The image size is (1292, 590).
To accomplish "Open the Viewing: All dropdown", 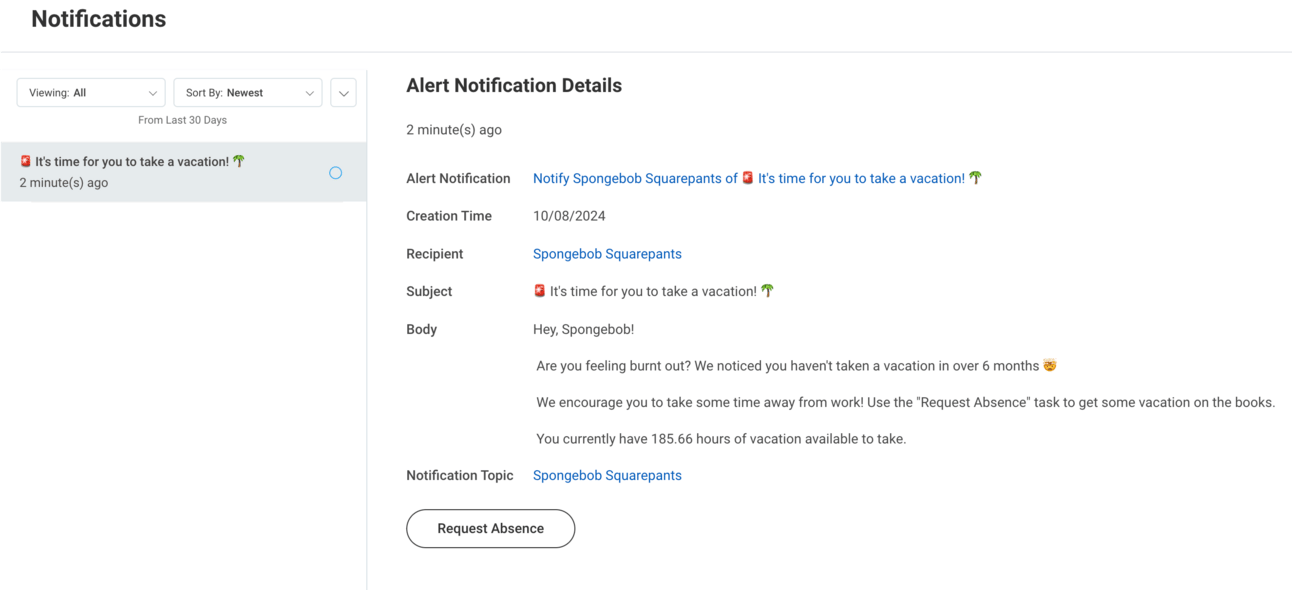I will pyautogui.click(x=91, y=93).
